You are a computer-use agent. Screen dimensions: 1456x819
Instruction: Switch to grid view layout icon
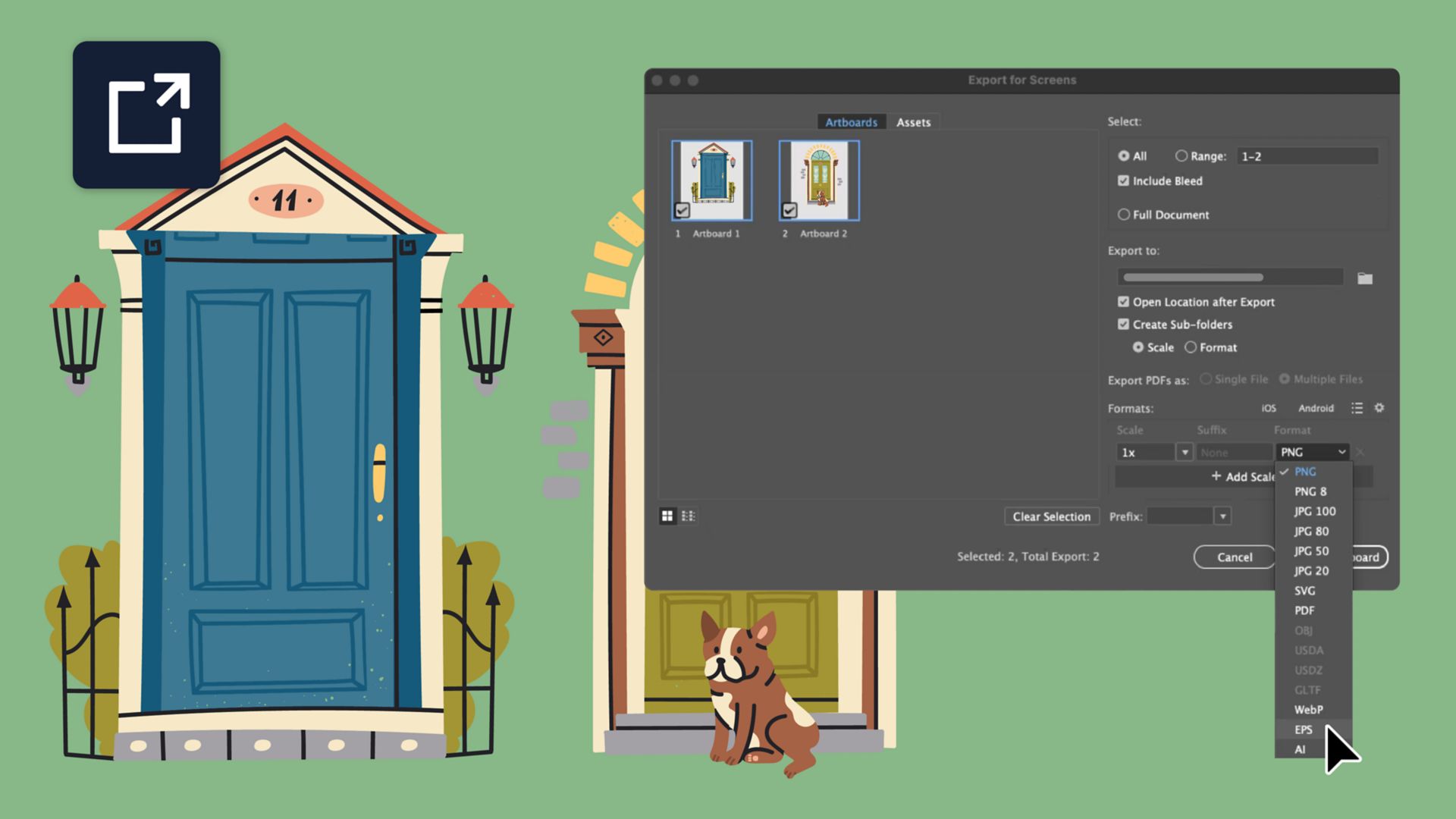coord(668,515)
